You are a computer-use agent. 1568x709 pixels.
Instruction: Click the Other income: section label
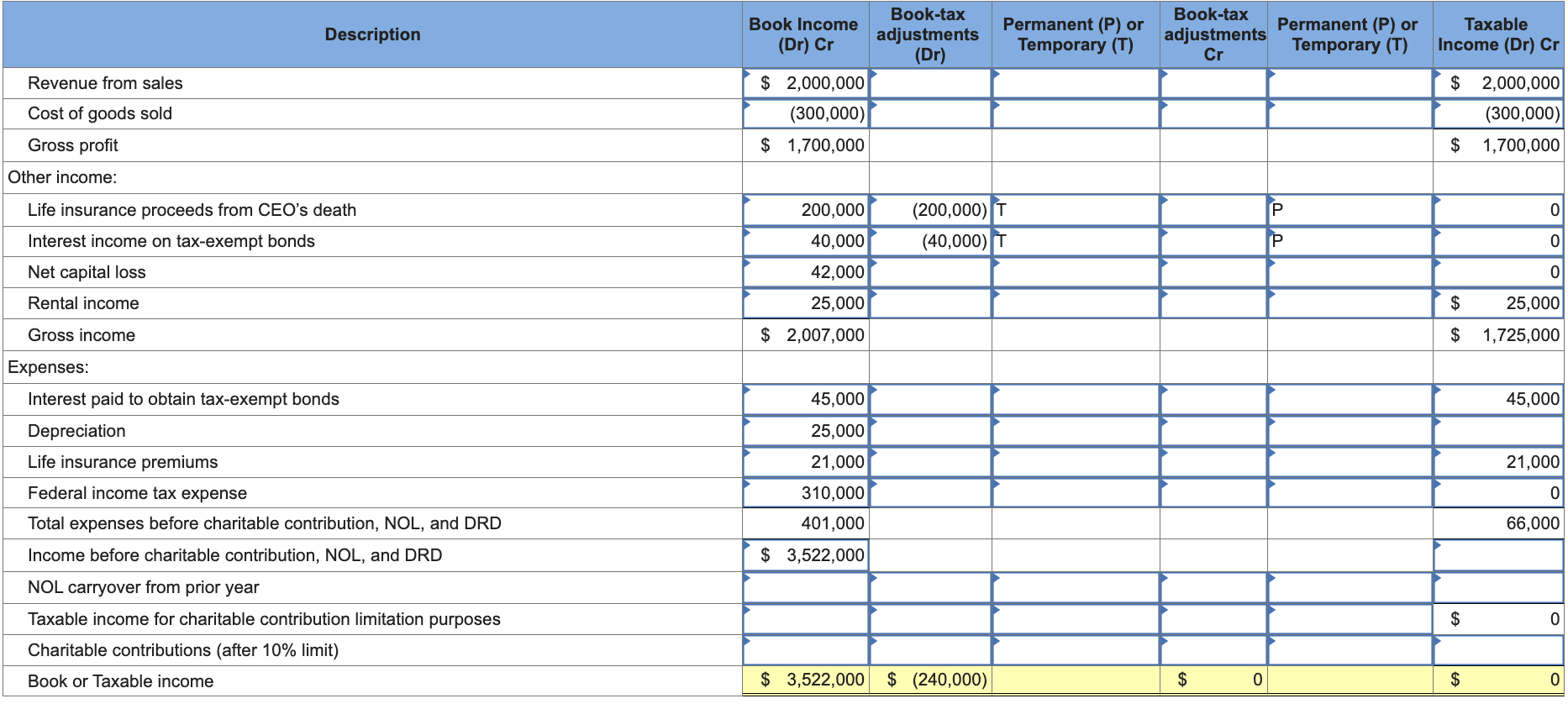[62, 177]
